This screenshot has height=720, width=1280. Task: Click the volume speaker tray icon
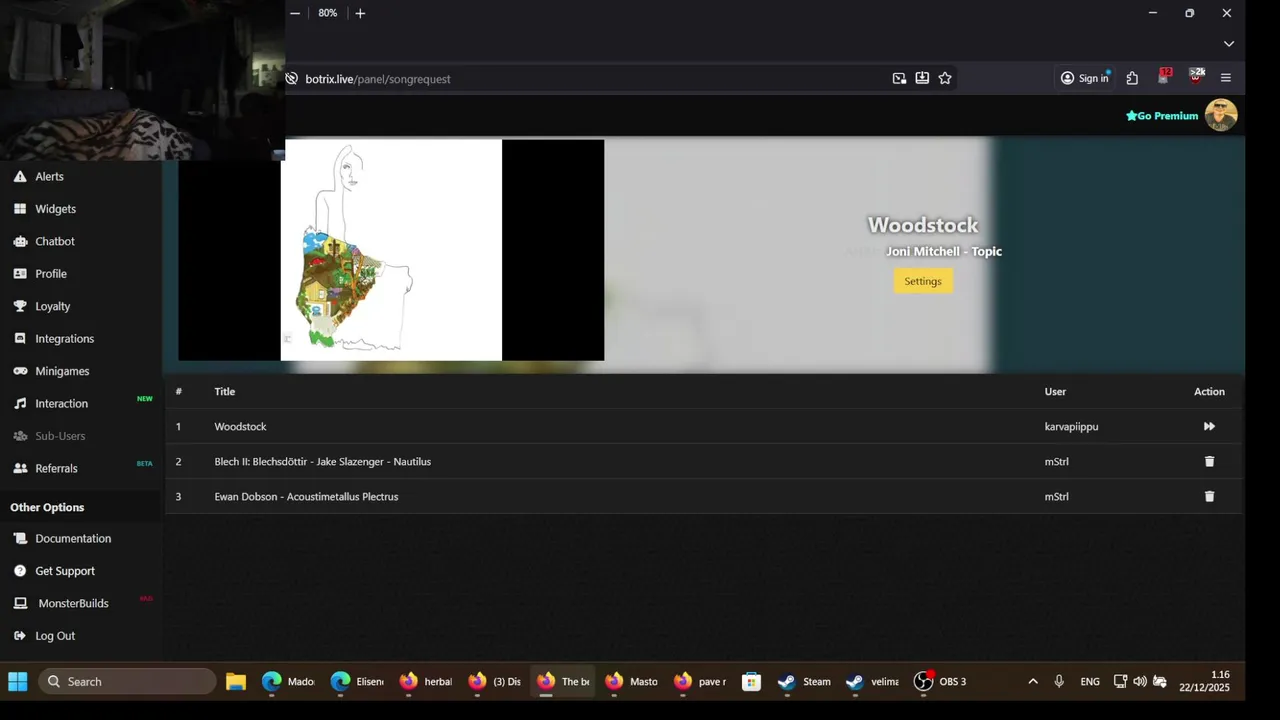[1140, 682]
